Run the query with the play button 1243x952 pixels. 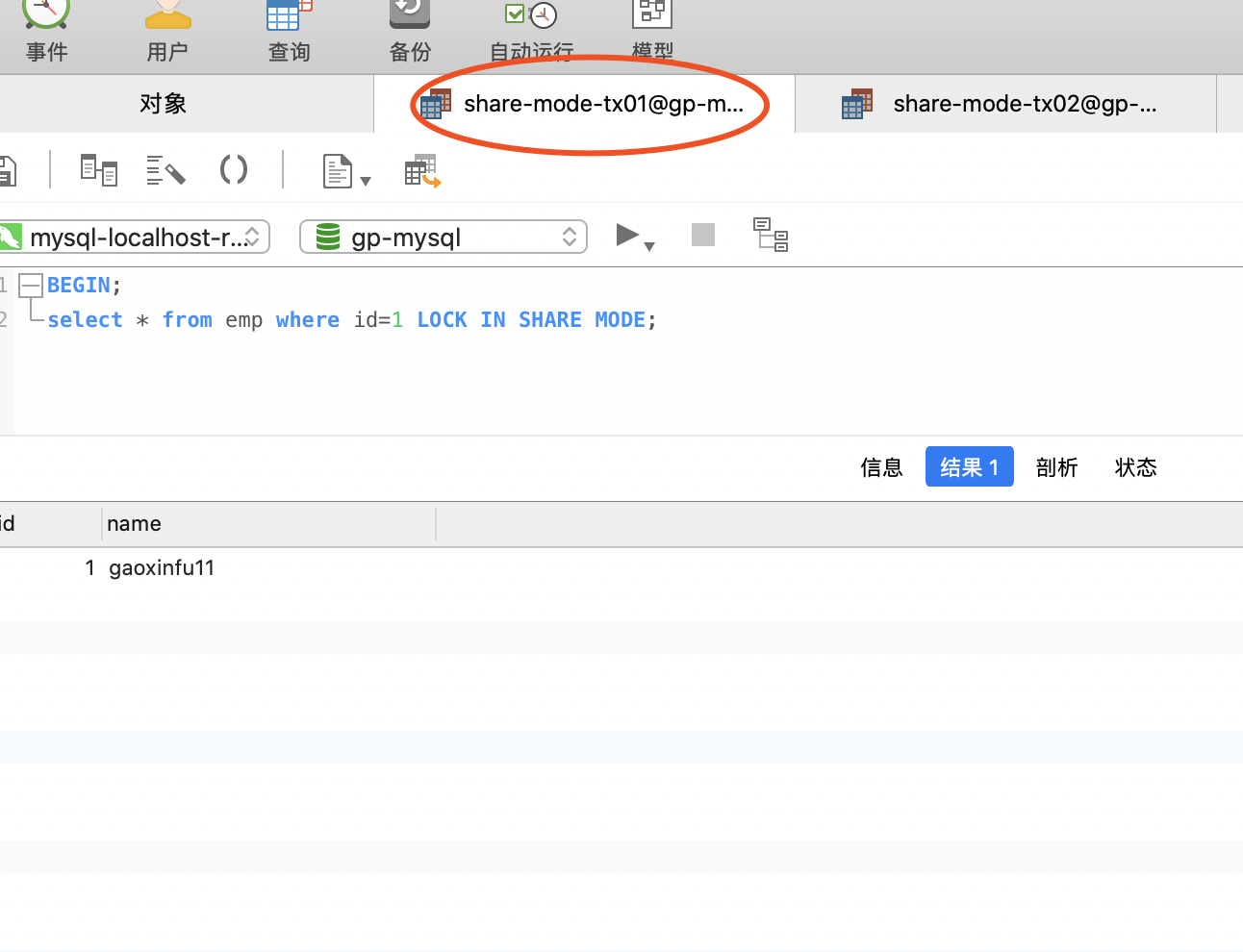[x=627, y=235]
